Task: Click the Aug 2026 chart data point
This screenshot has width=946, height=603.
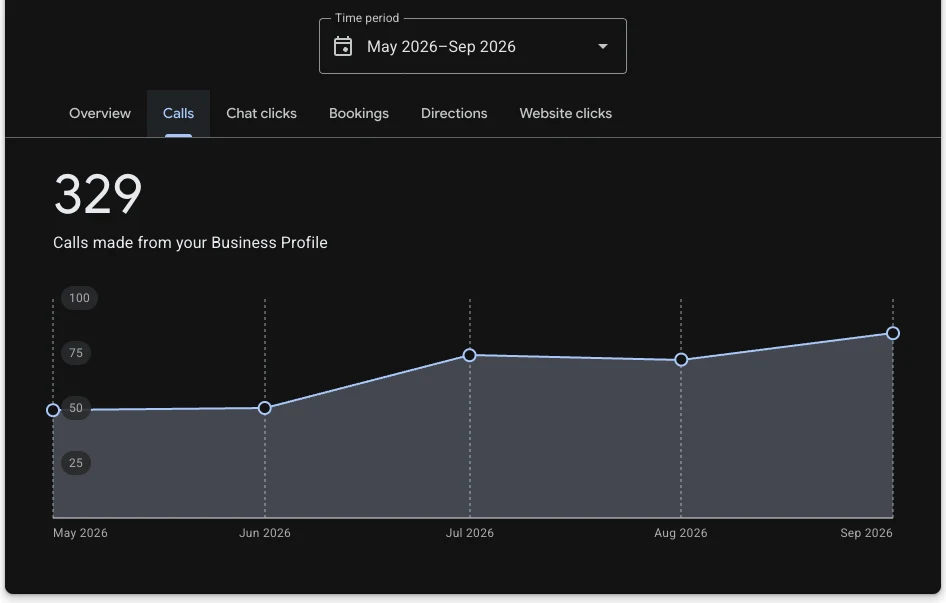Action: pyautogui.click(x=681, y=360)
